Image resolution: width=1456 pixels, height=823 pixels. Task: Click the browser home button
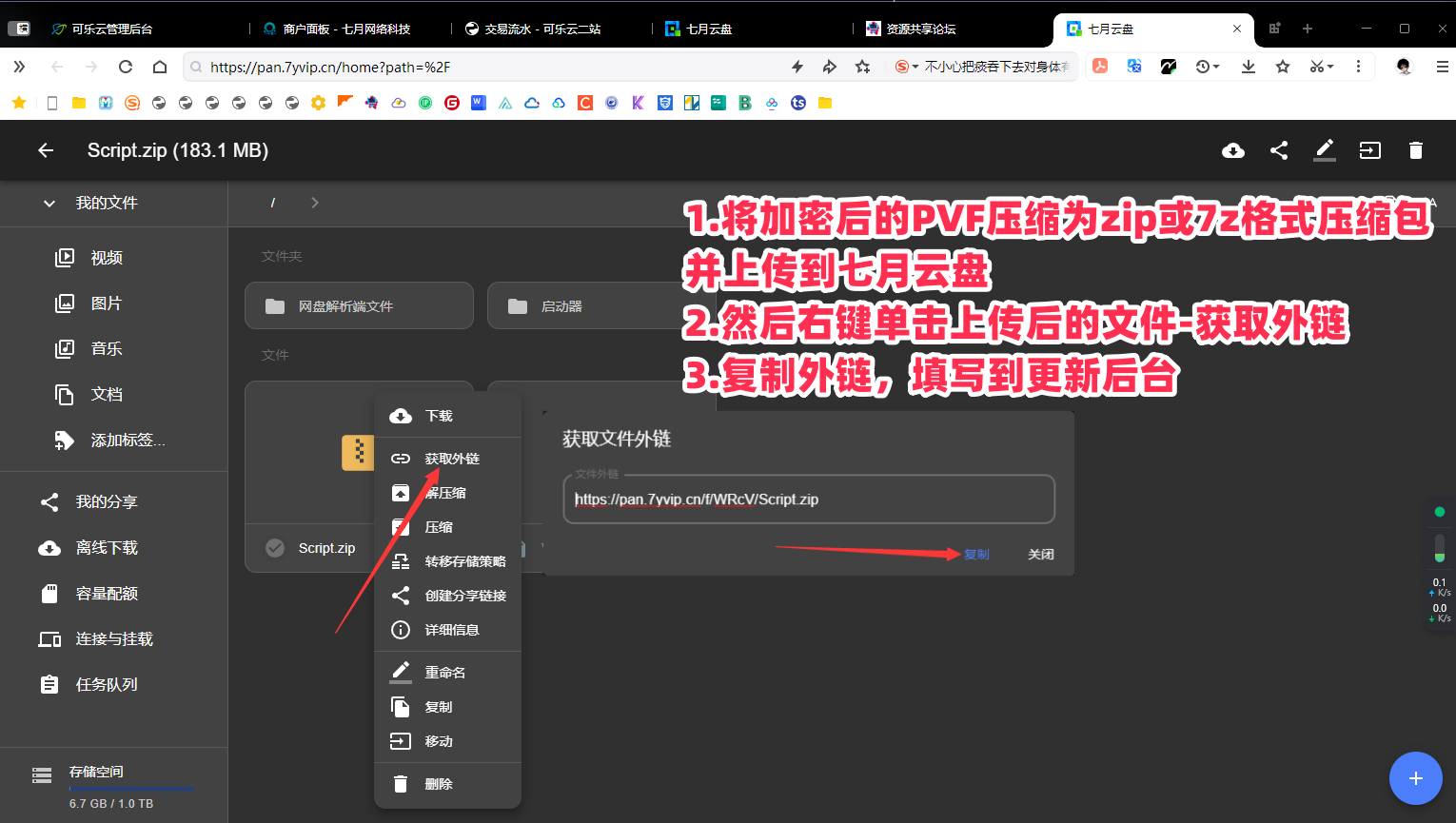[160, 67]
